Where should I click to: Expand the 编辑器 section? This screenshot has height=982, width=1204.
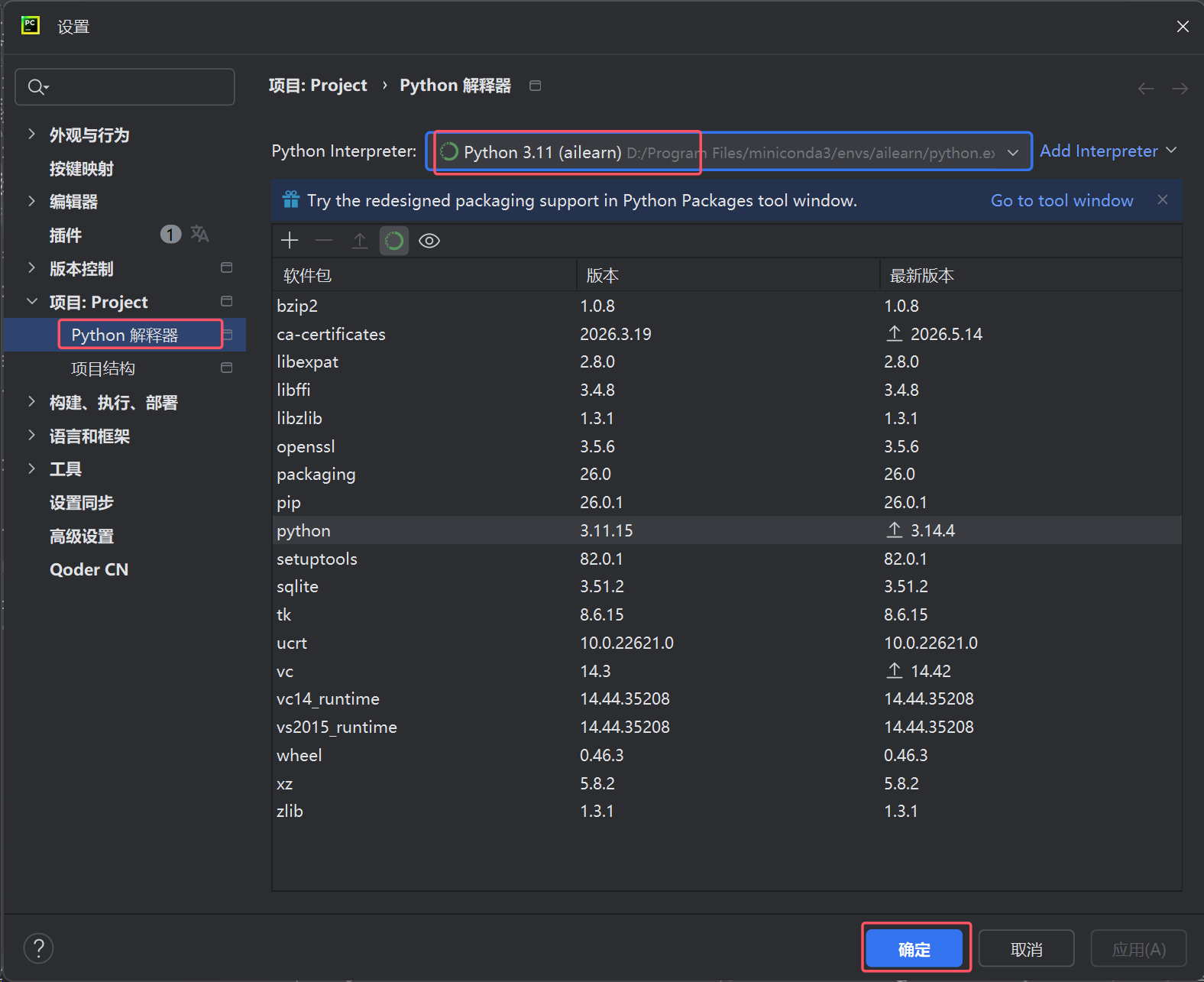pos(31,201)
